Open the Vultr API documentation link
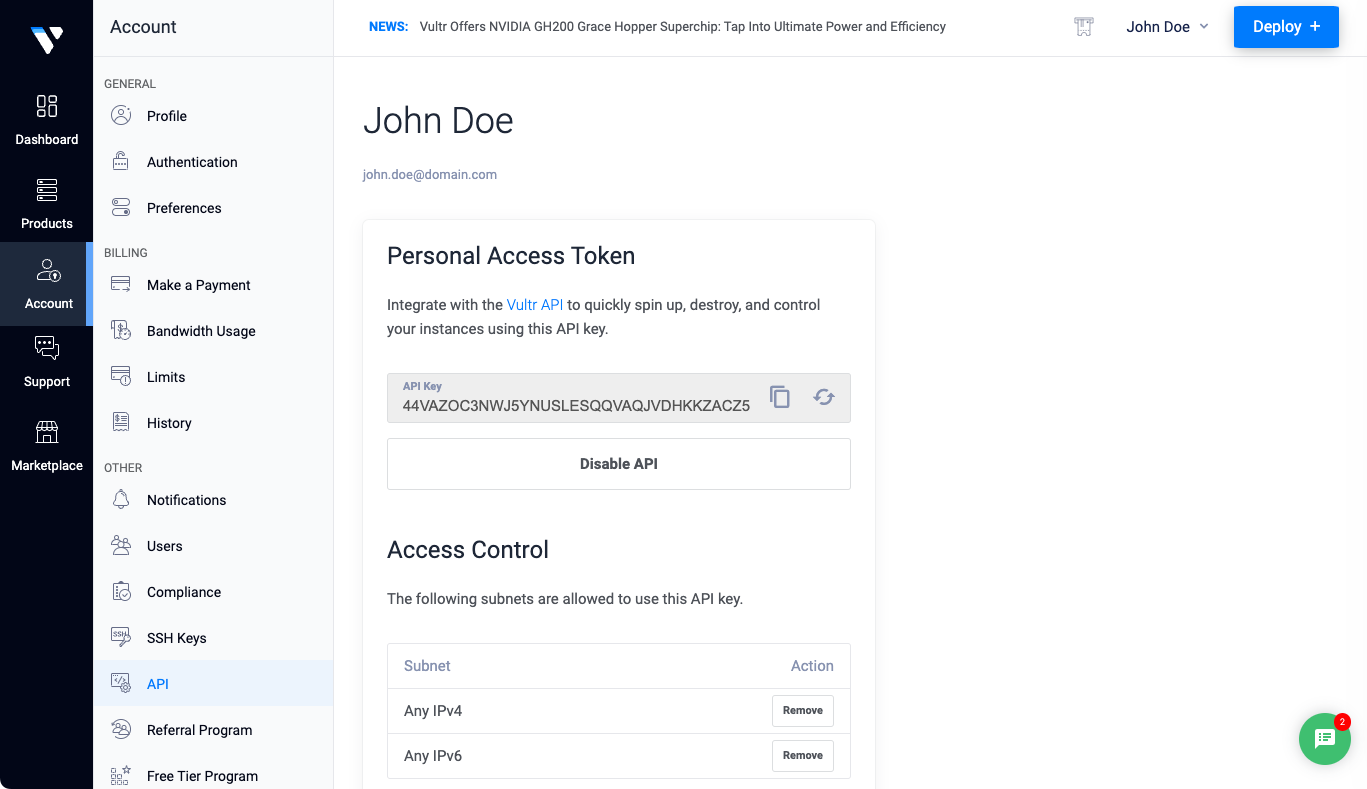This screenshot has width=1367, height=789. click(535, 305)
